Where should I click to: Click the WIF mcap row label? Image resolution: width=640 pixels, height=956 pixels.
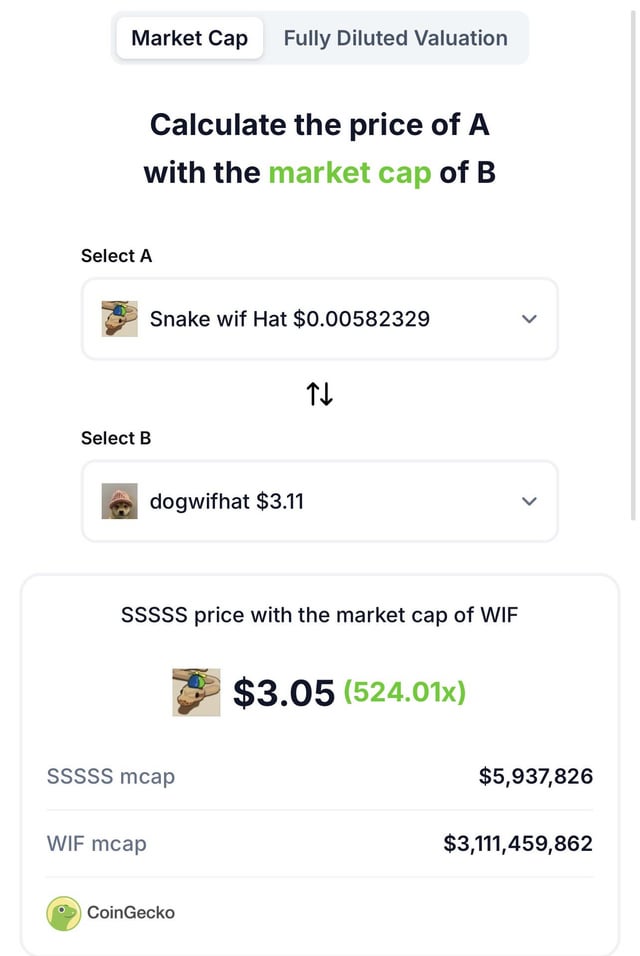tap(97, 843)
